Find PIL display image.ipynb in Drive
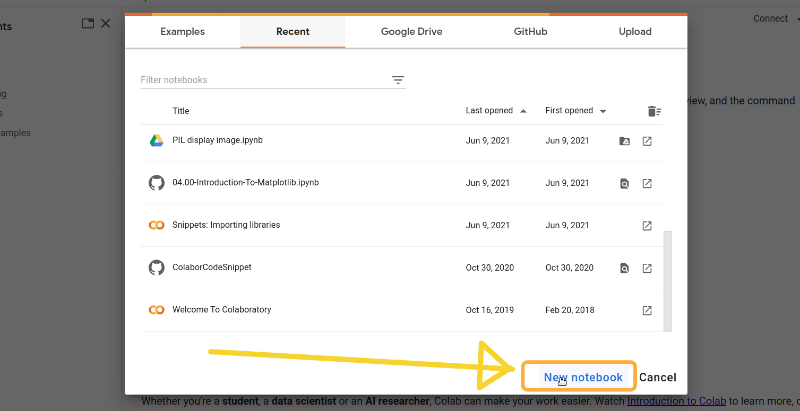 (624, 141)
